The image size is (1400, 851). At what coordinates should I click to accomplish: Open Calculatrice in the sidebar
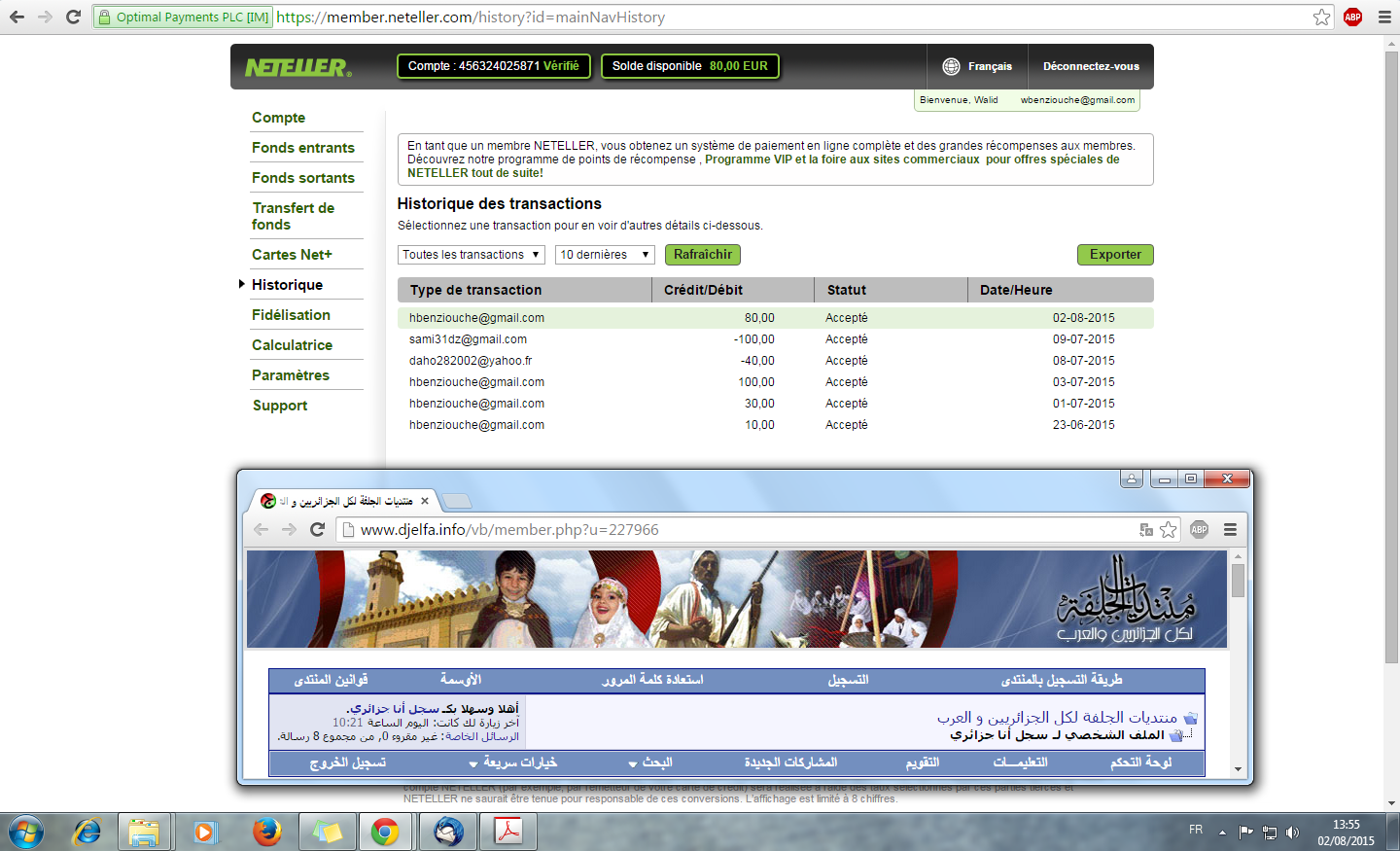coord(292,345)
